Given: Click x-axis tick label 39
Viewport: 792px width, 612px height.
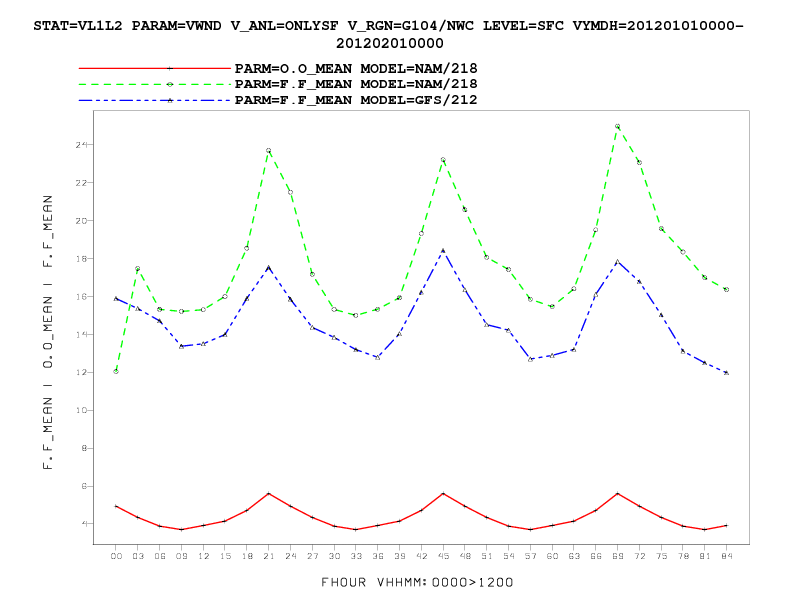Looking at the screenshot, I should point(400,556).
